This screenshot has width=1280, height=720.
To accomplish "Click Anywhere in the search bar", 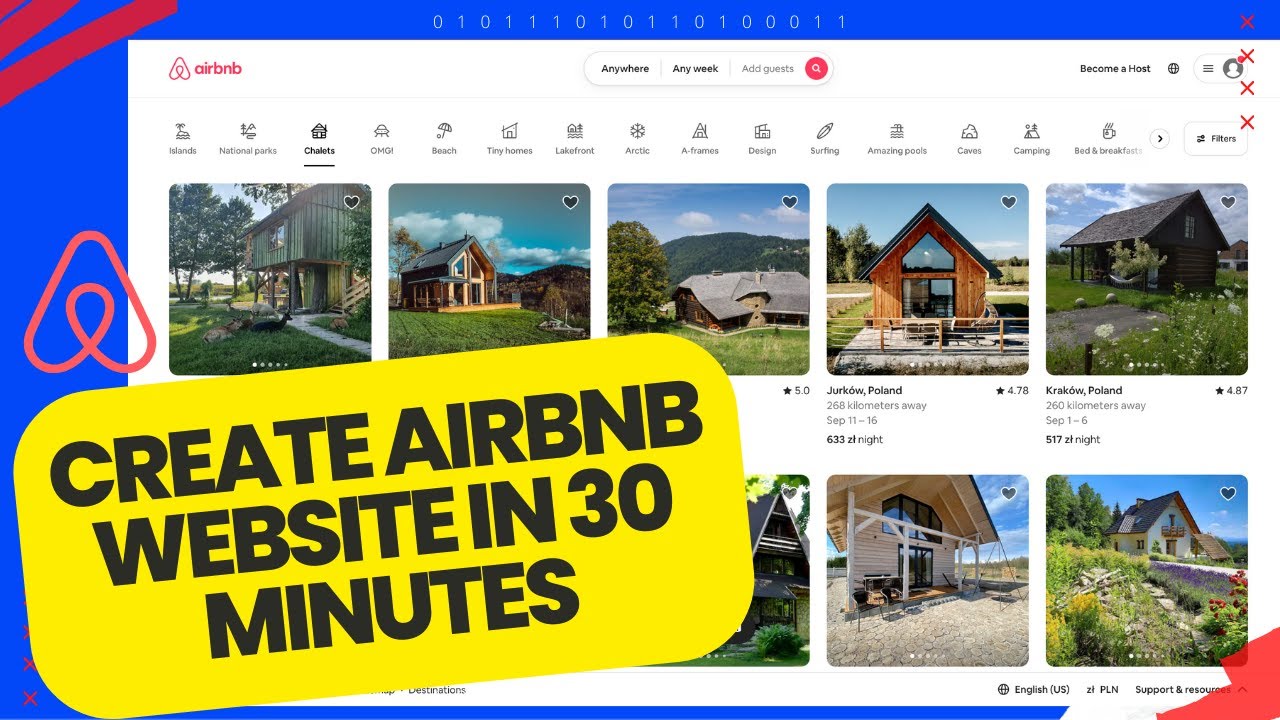I will [625, 69].
